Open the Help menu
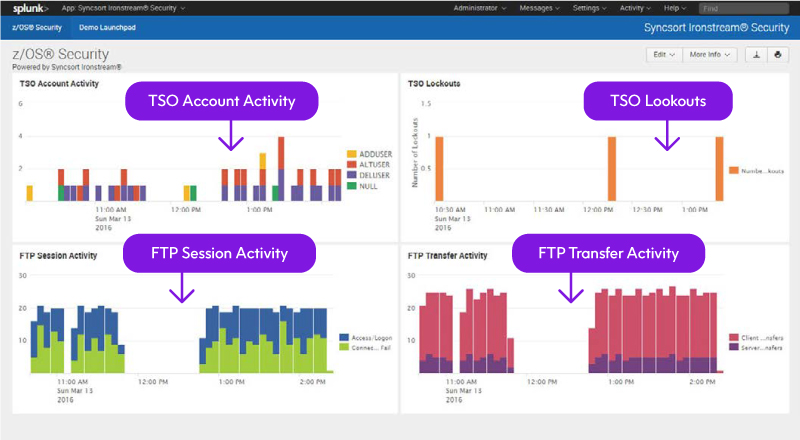 (674, 8)
